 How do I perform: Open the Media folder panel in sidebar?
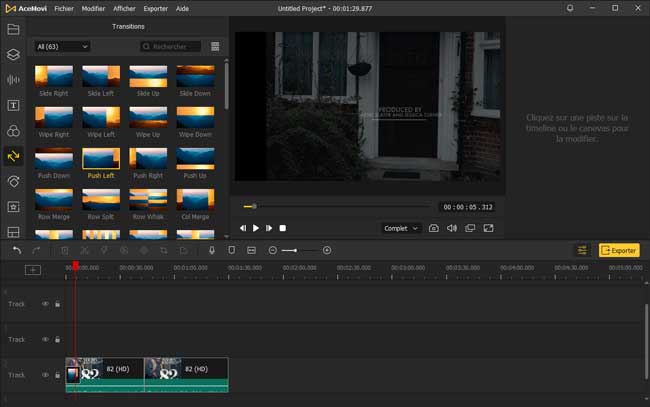13,29
